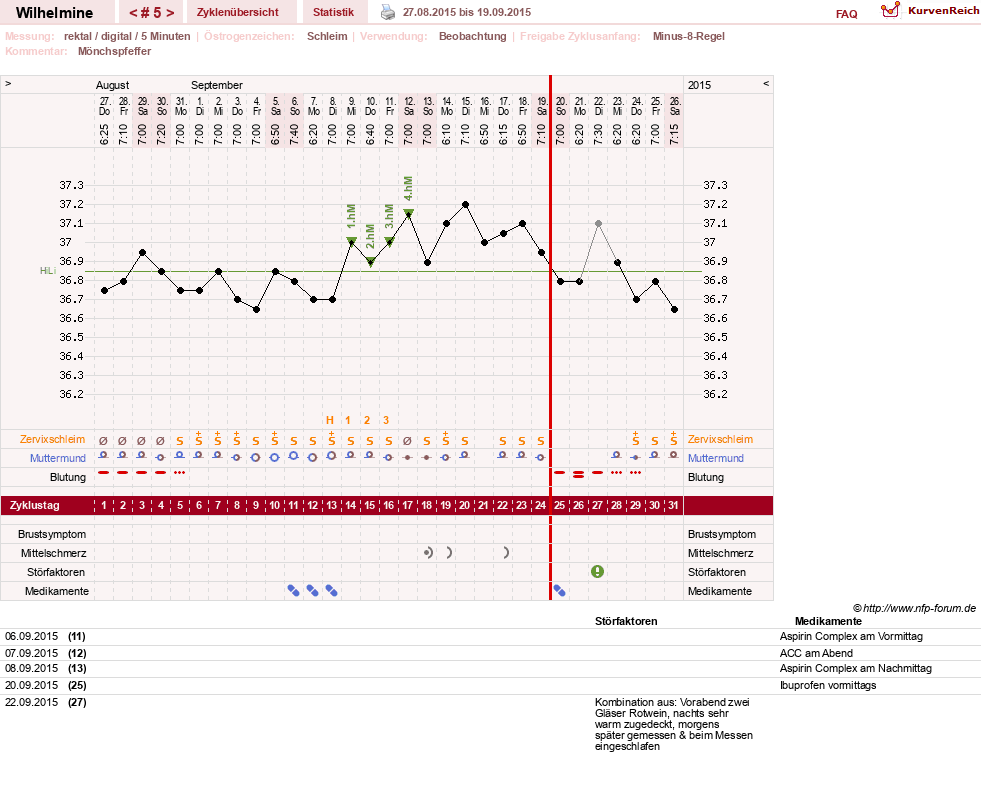Open the Statistik tab
Image resolution: width=981 pixels, height=798 pixels.
(x=333, y=12)
